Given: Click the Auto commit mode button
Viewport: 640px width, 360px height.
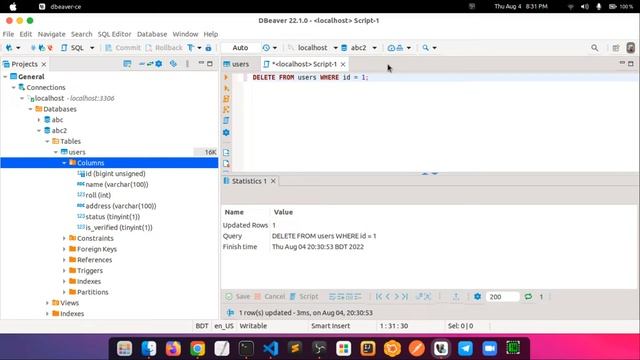Looking at the screenshot, I should click(x=240, y=48).
